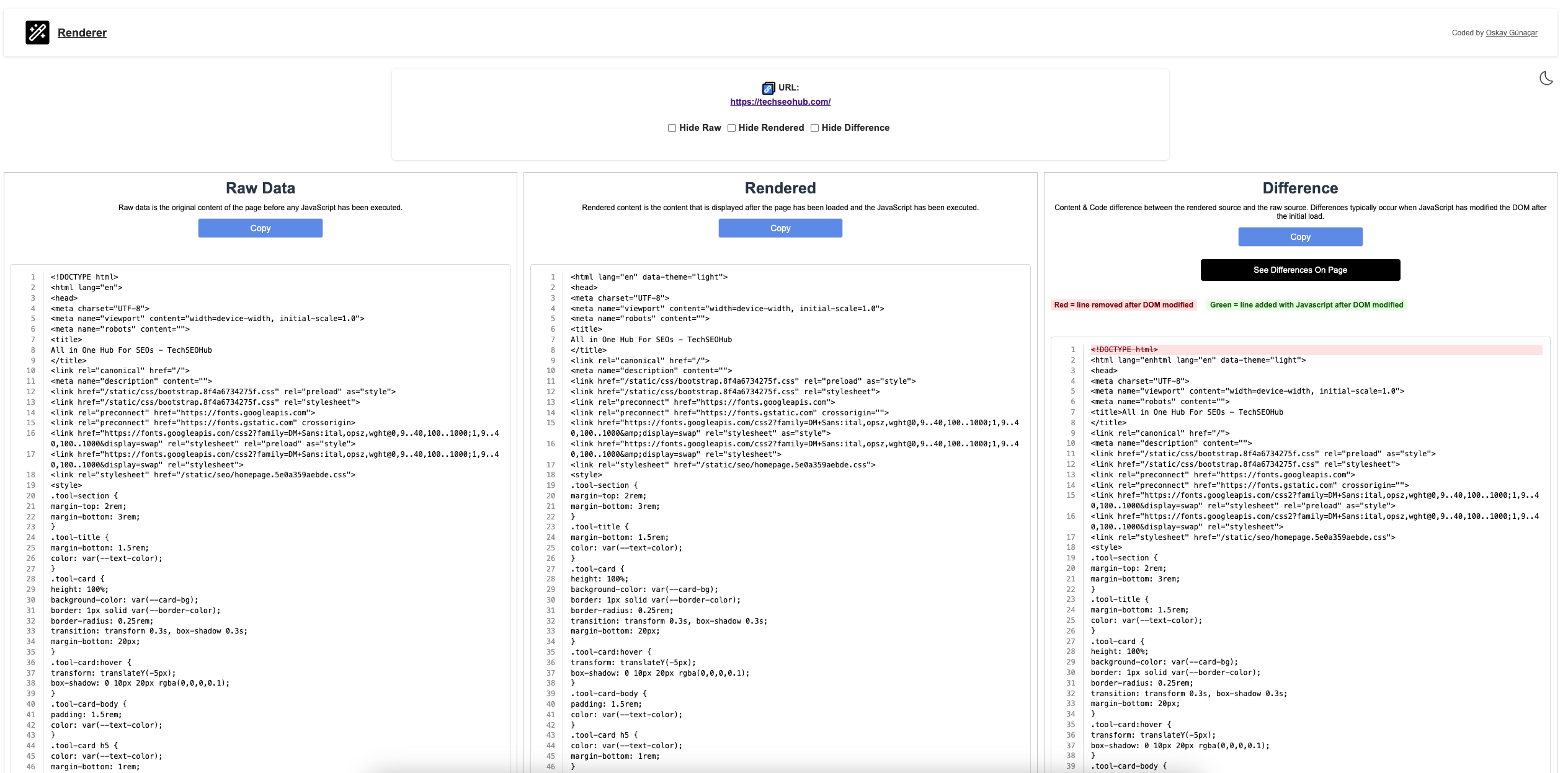Enable the Hide Rendered checkbox
This screenshot has height=773, width=1568.
pyautogui.click(x=731, y=128)
